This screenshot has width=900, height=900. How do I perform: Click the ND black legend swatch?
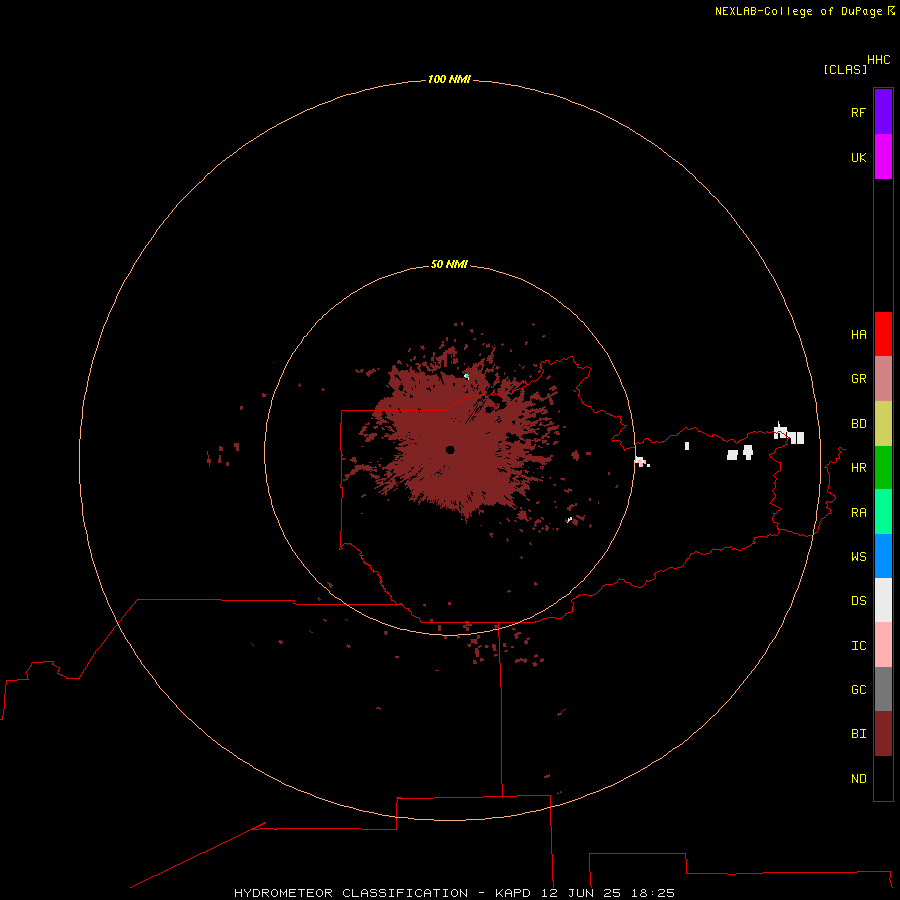tap(883, 778)
